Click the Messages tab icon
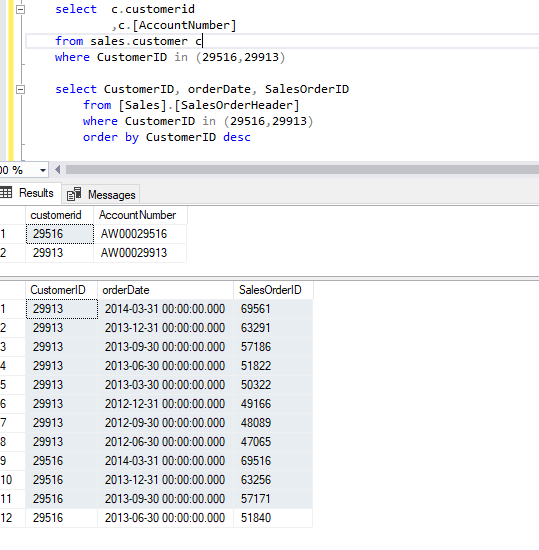This screenshot has height=550, width=539. pos(74,194)
